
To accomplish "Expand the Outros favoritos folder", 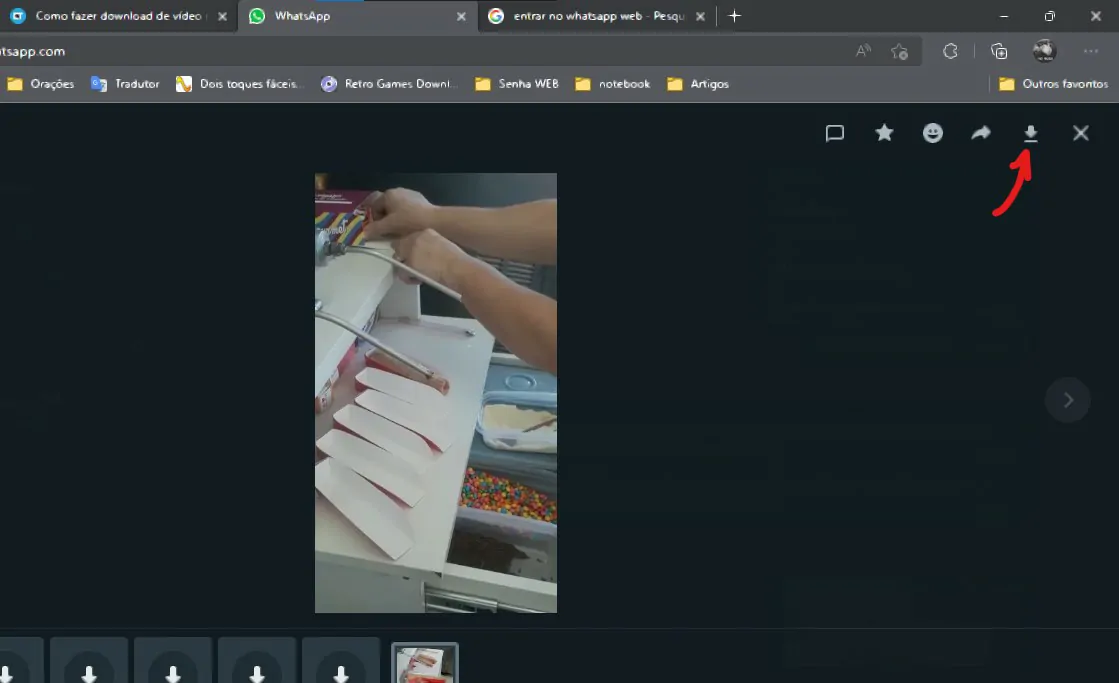I will tap(1053, 84).
